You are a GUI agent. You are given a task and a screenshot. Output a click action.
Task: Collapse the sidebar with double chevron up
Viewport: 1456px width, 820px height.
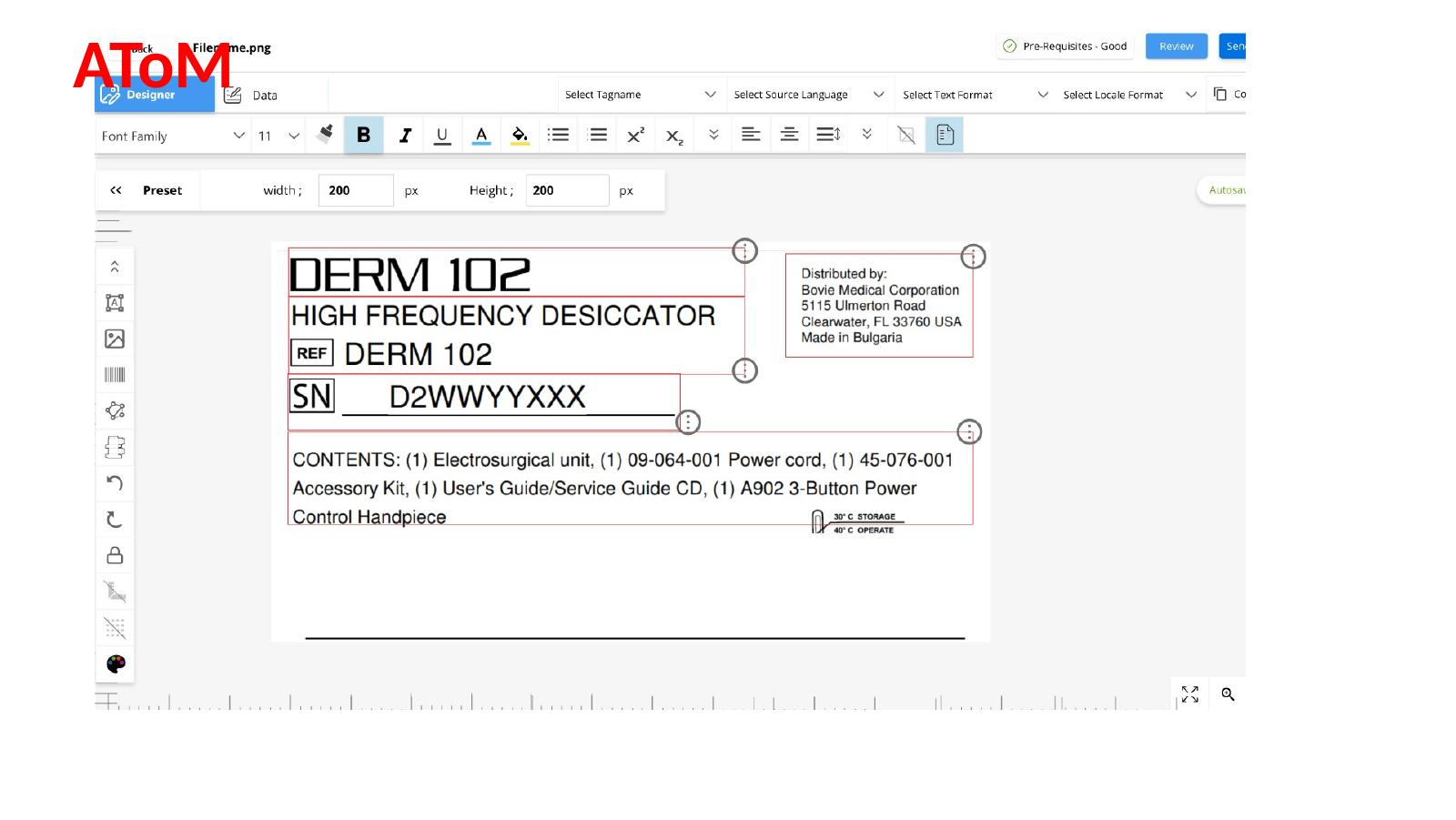tap(115, 267)
